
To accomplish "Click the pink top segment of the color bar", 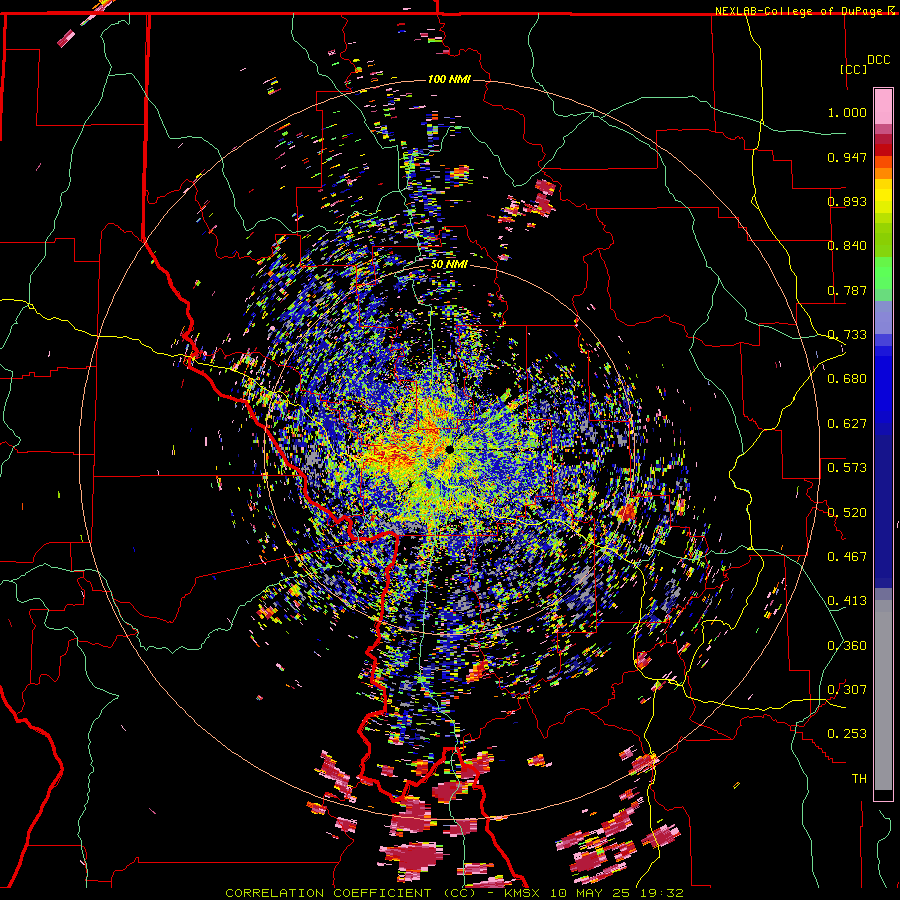I will (x=883, y=106).
